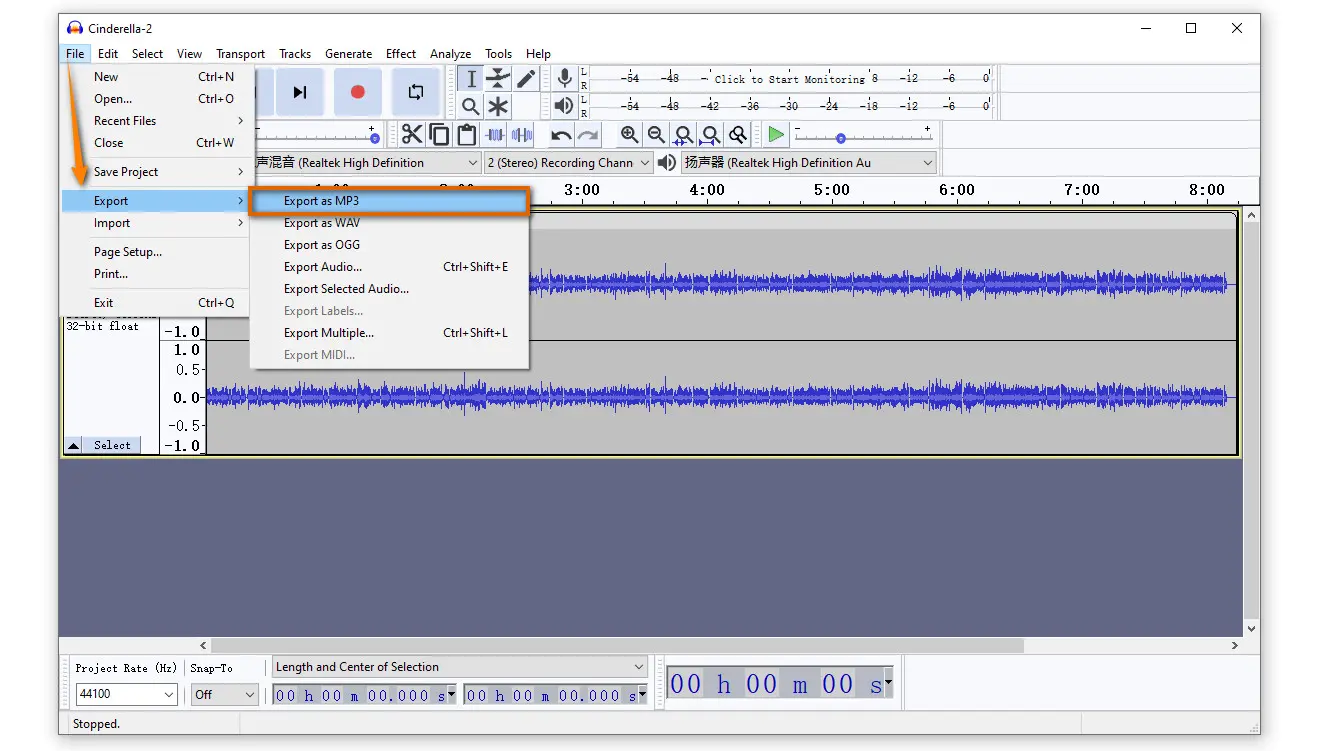Choose Export Audio... in the submenu
Image resolution: width=1318 pixels, height=751 pixels.
389,267
